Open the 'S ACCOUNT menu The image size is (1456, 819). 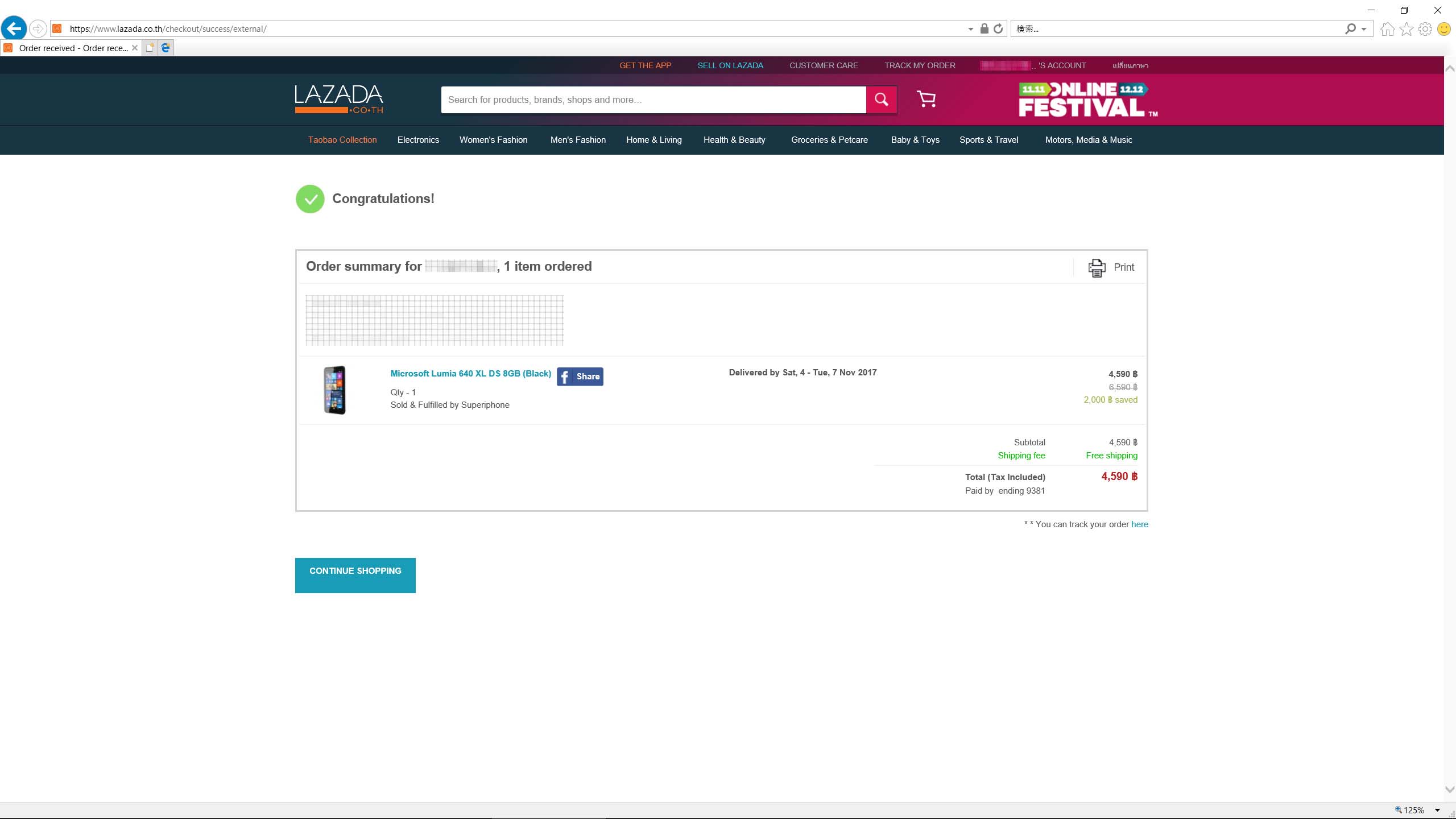(x=1033, y=65)
